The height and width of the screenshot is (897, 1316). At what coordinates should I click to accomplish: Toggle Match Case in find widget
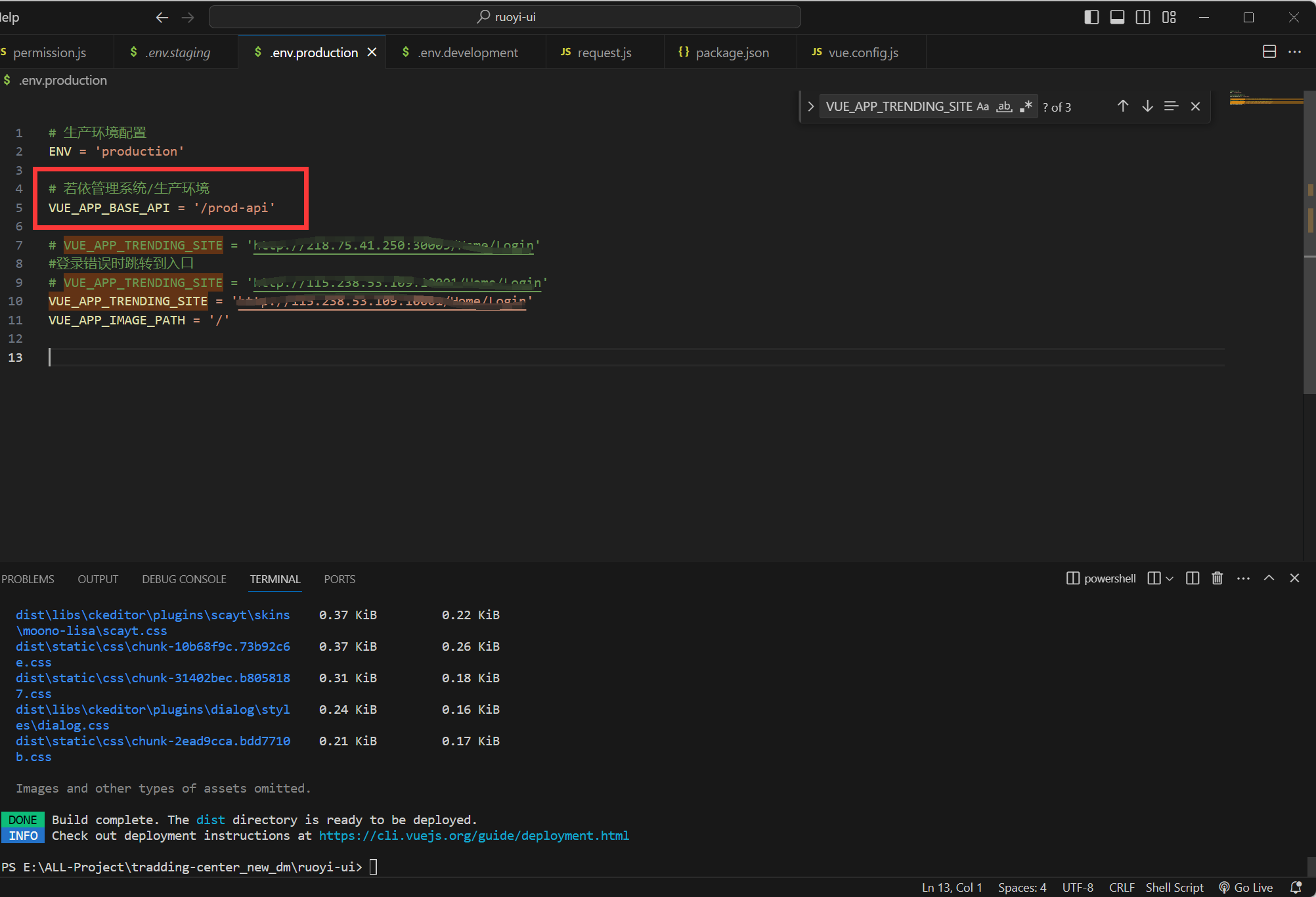point(983,106)
